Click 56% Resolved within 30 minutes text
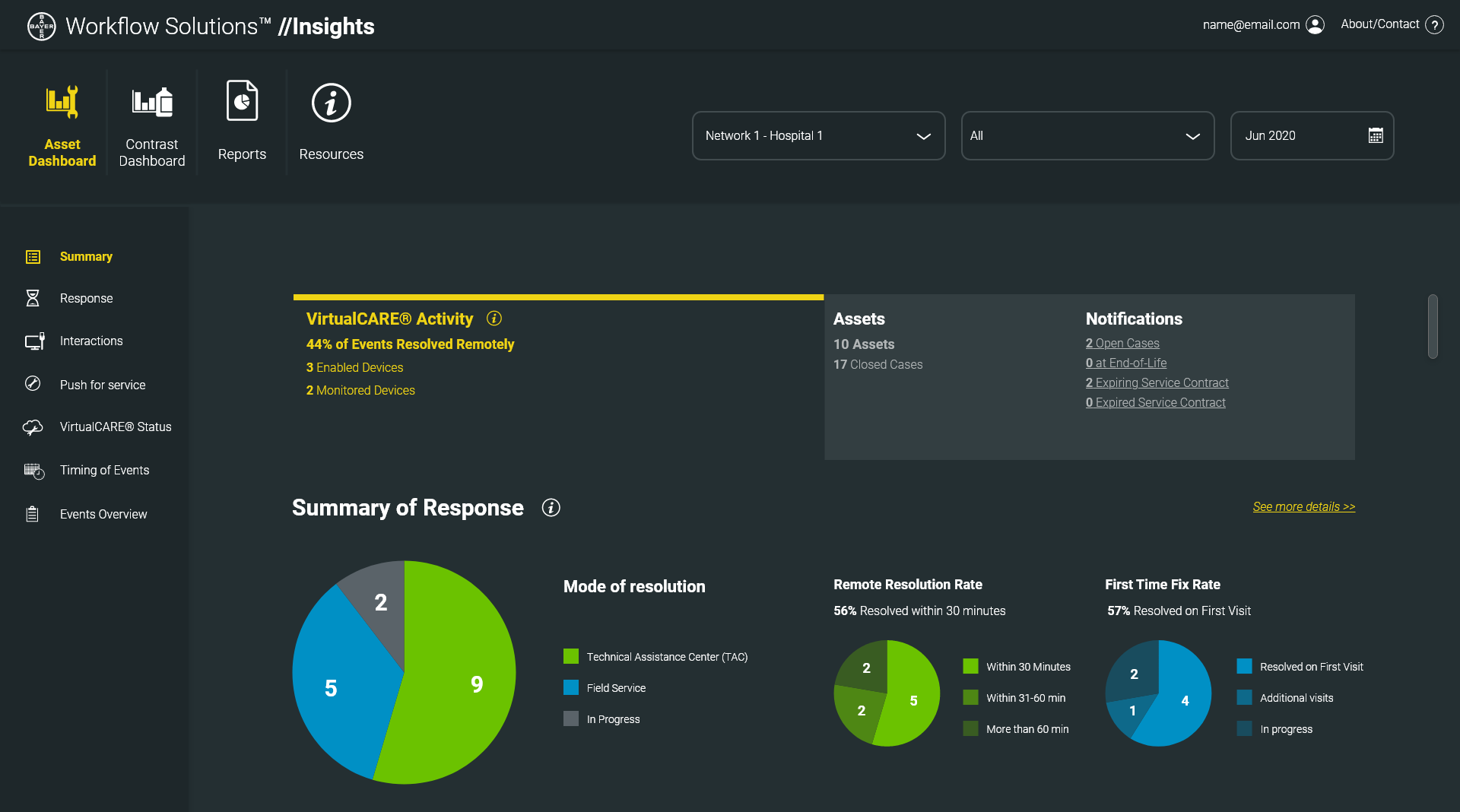The height and width of the screenshot is (812, 1460). [x=919, y=611]
